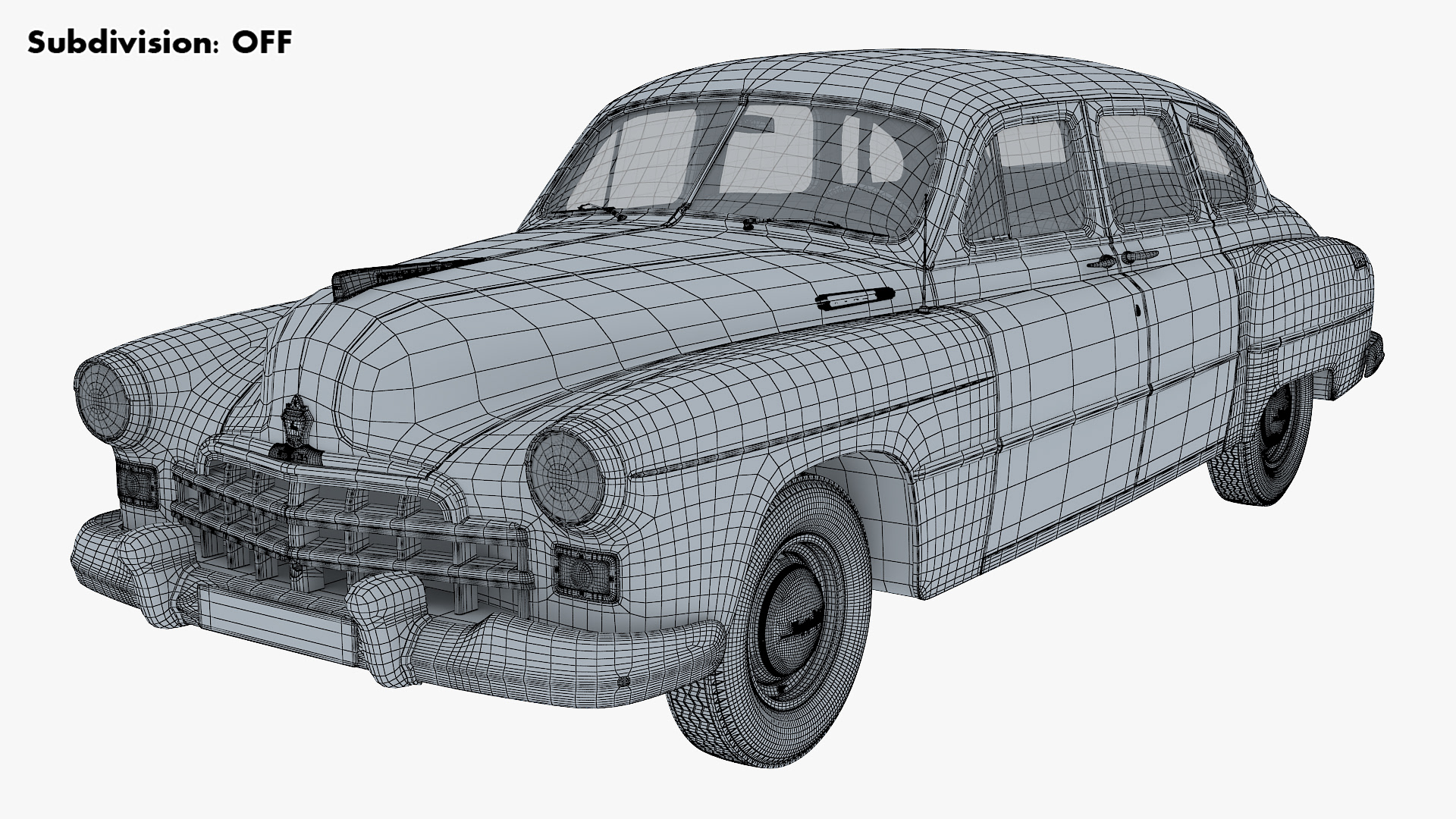This screenshot has height=819, width=1456.
Task: Click the rectangular turn signal below left headlight
Action: coord(137,485)
